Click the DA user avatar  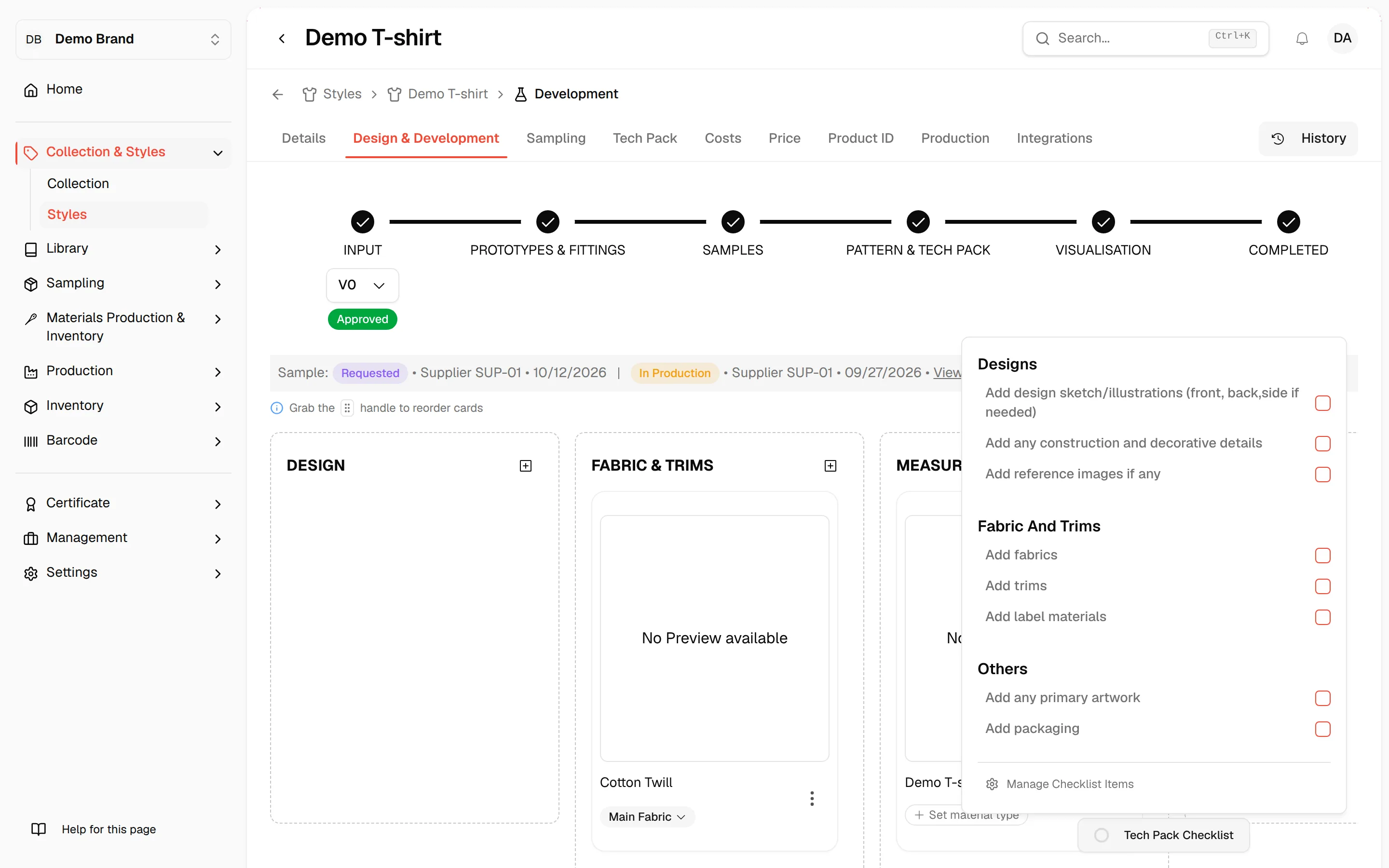[1342, 39]
